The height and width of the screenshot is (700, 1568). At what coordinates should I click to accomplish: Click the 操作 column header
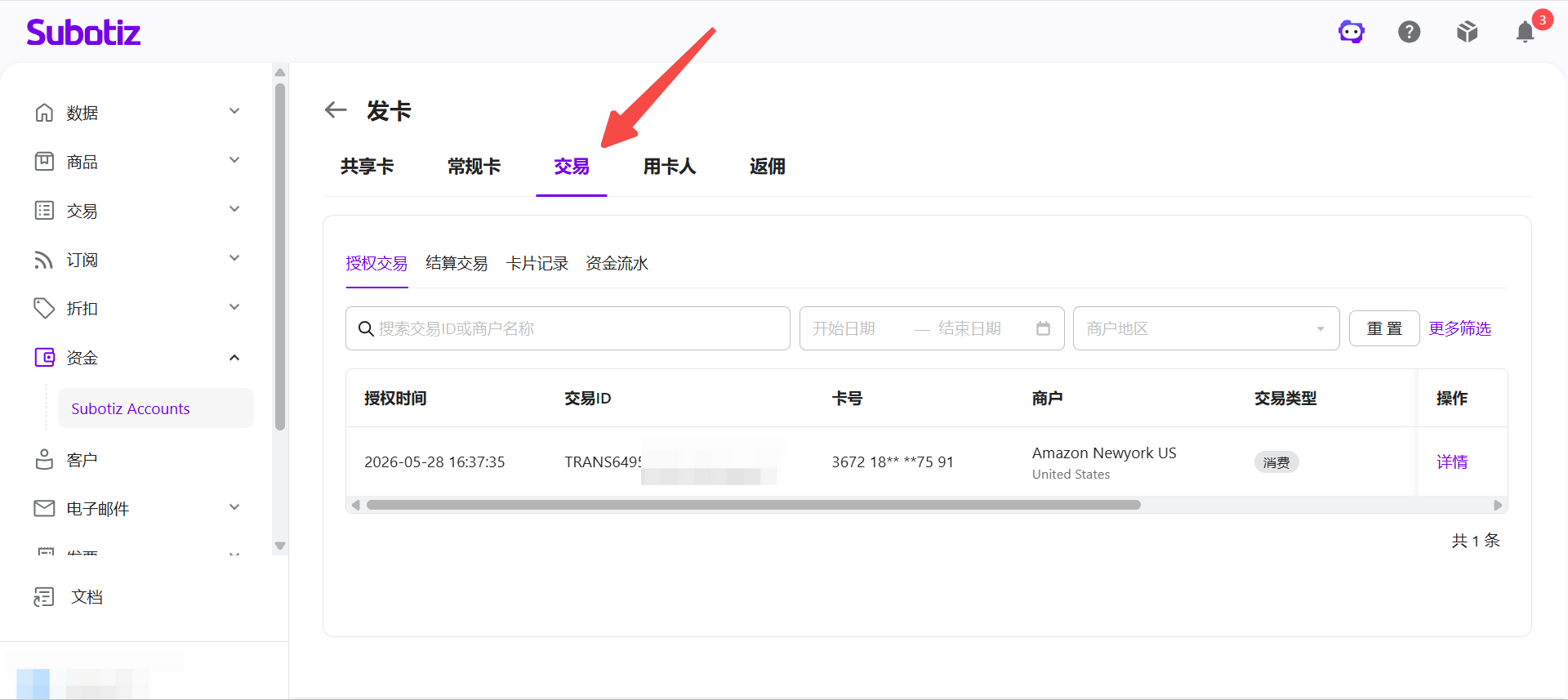point(1452,398)
